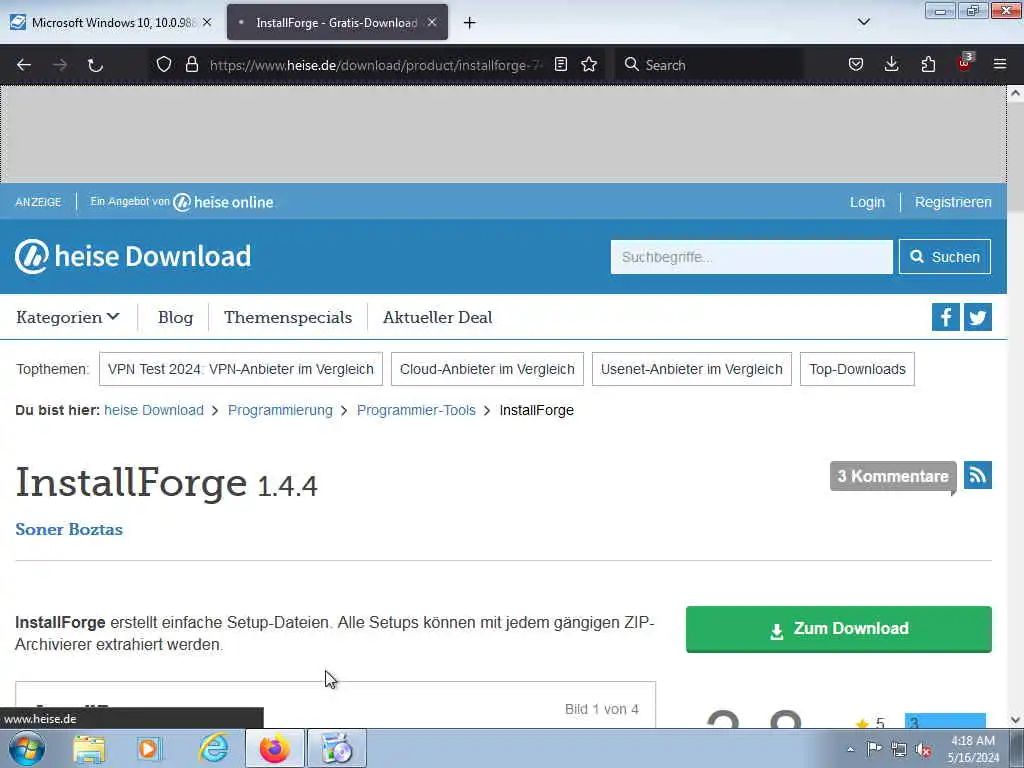
Task: Click the Firefox taskbar icon
Action: pyautogui.click(x=275, y=748)
